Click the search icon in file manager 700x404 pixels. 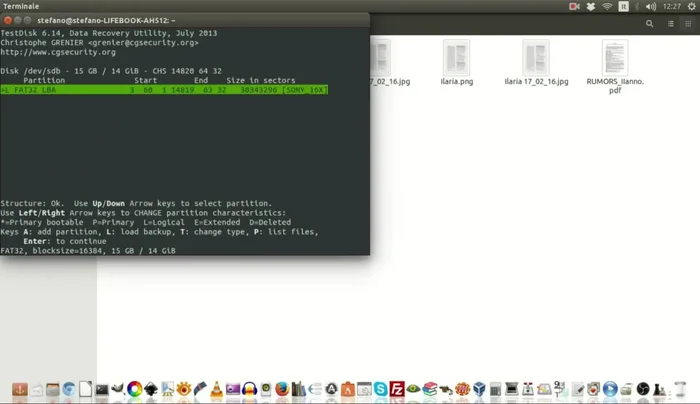pyautogui.click(x=649, y=24)
